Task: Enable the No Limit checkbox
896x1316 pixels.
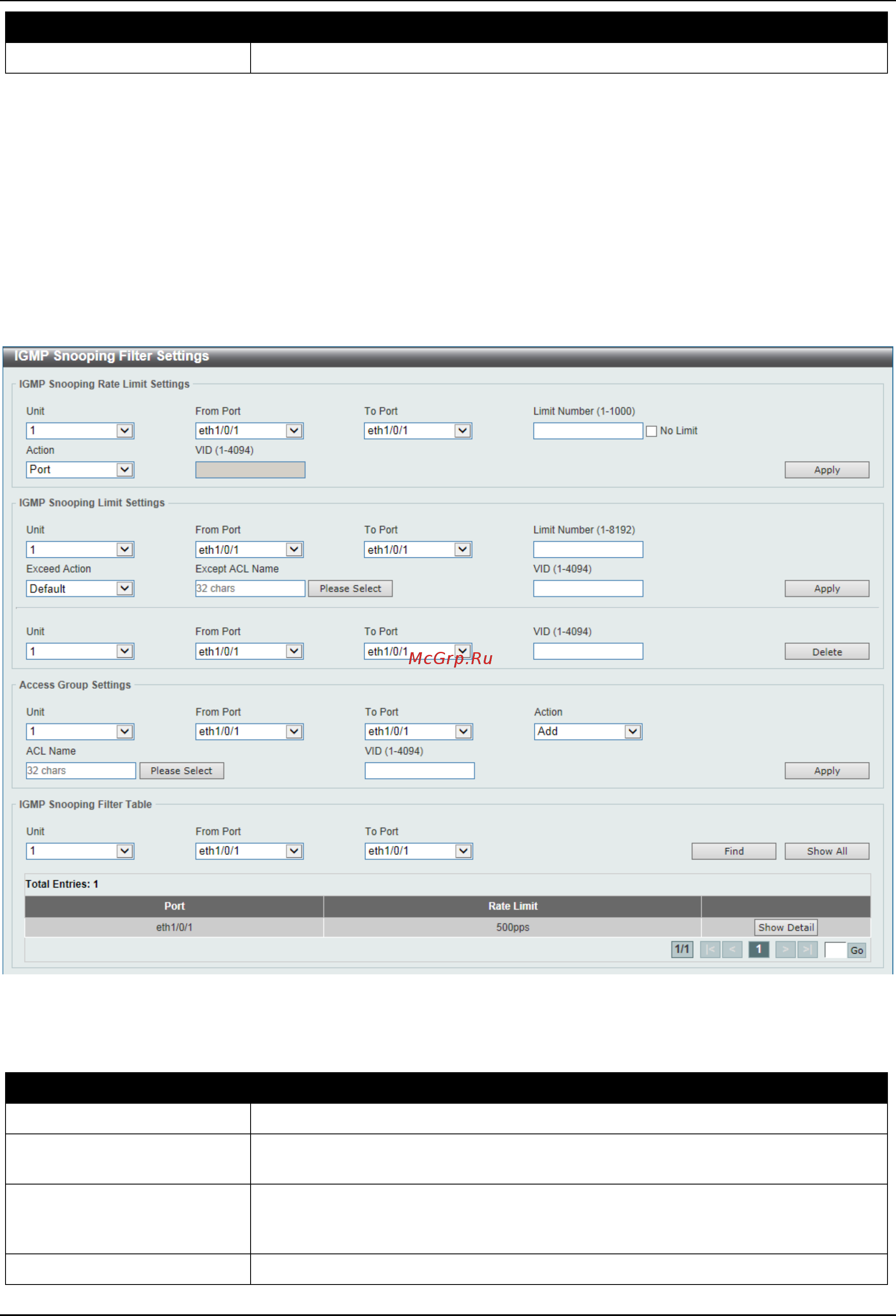Action: coord(651,431)
